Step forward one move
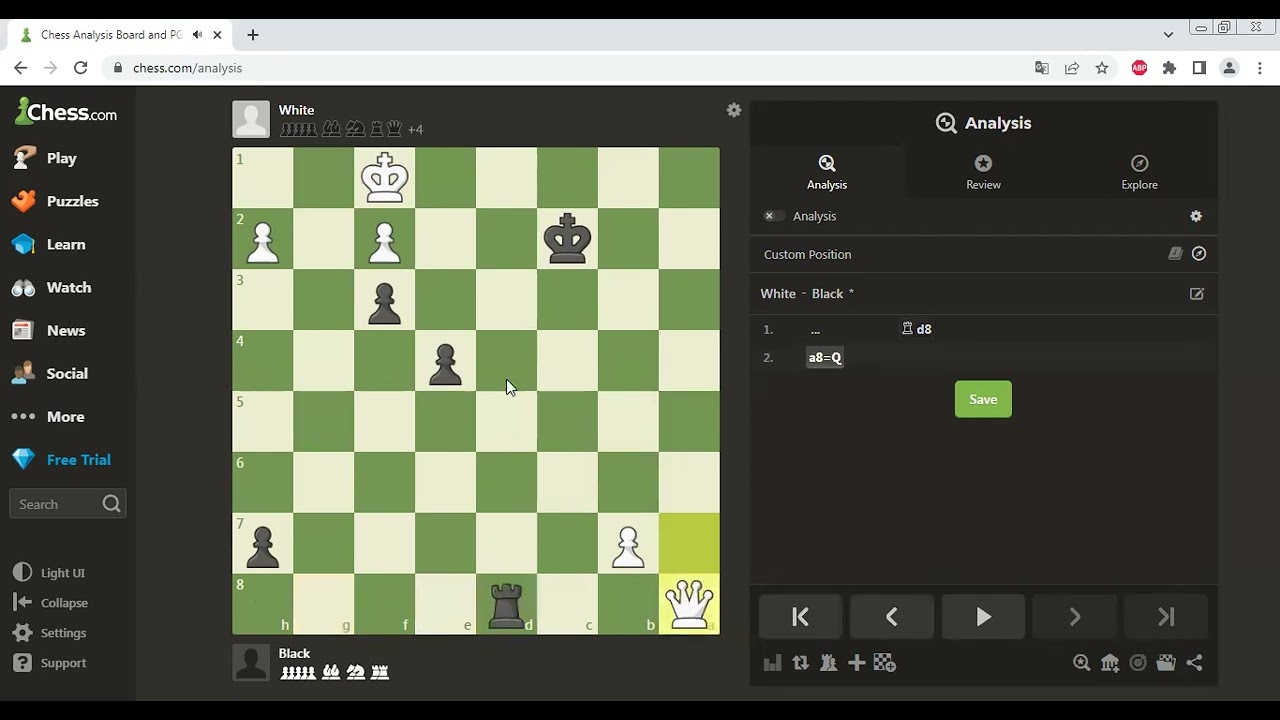The height and width of the screenshot is (720, 1280). 1075,617
